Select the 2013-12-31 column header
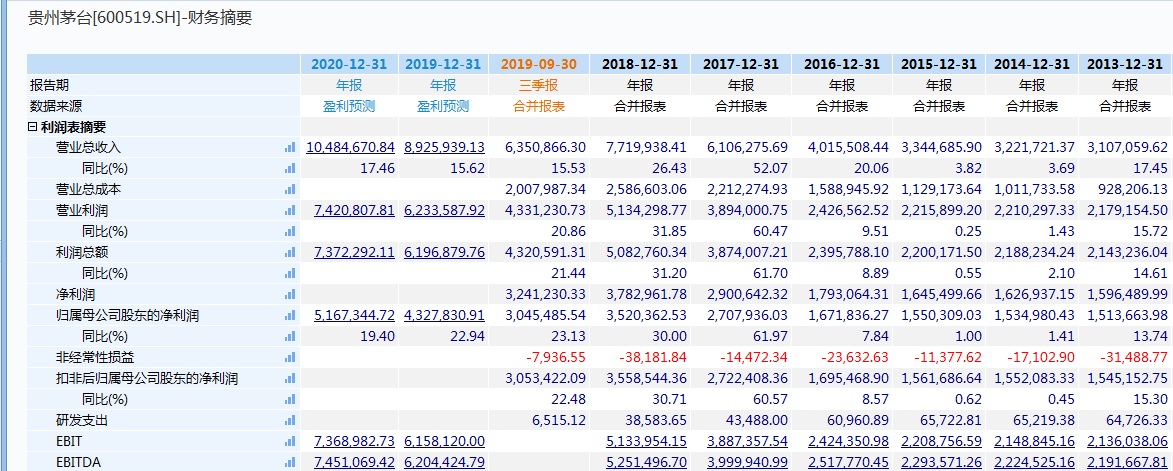The image size is (1173, 471). tap(1125, 64)
